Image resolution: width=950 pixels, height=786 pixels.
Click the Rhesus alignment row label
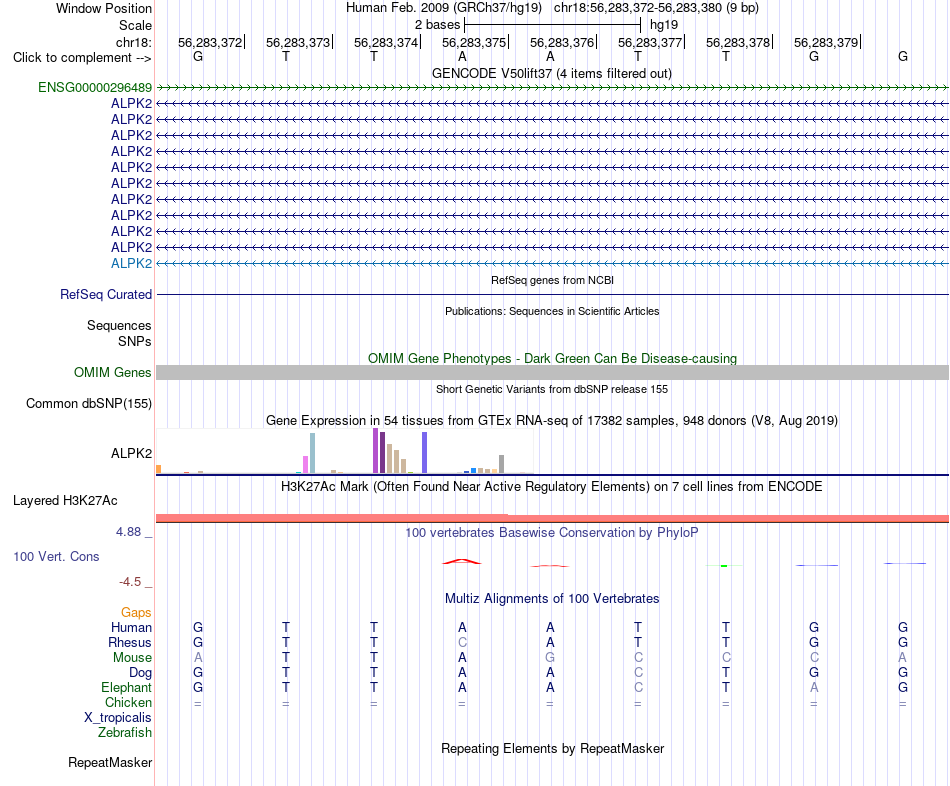(x=130, y=642)
